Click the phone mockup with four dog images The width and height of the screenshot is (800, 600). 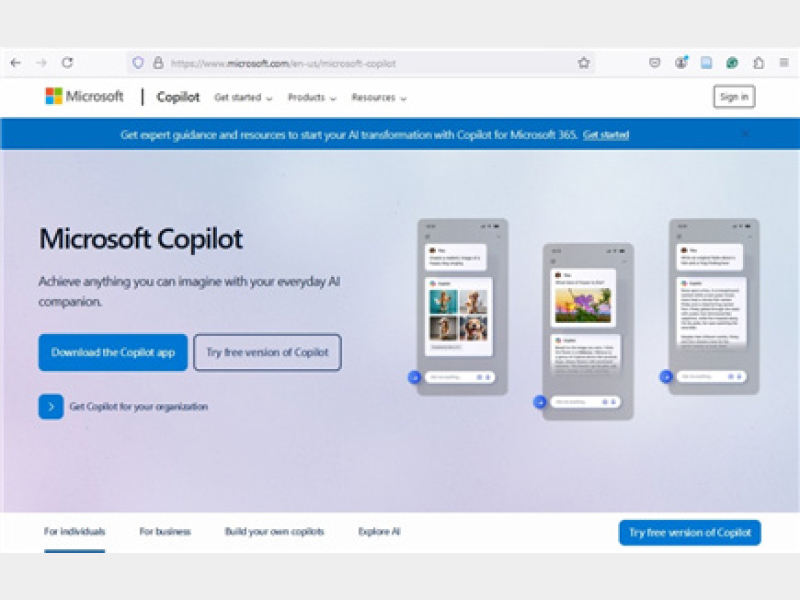pos(463,307)
